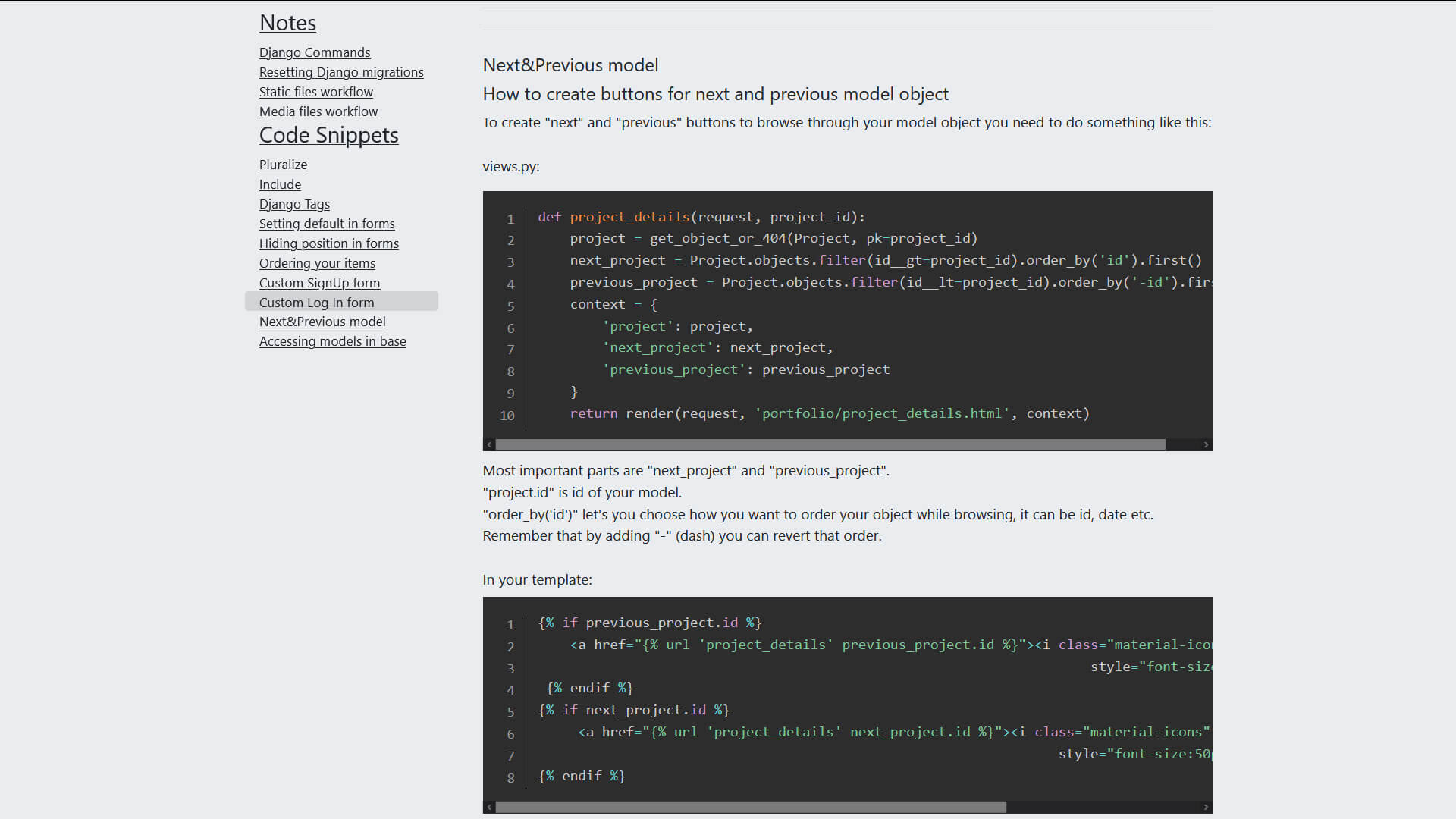Image resolution: width=1456 pixels, height=819 pixels.
Task: Open Hiding position in forms snippet
Action: 329,243
